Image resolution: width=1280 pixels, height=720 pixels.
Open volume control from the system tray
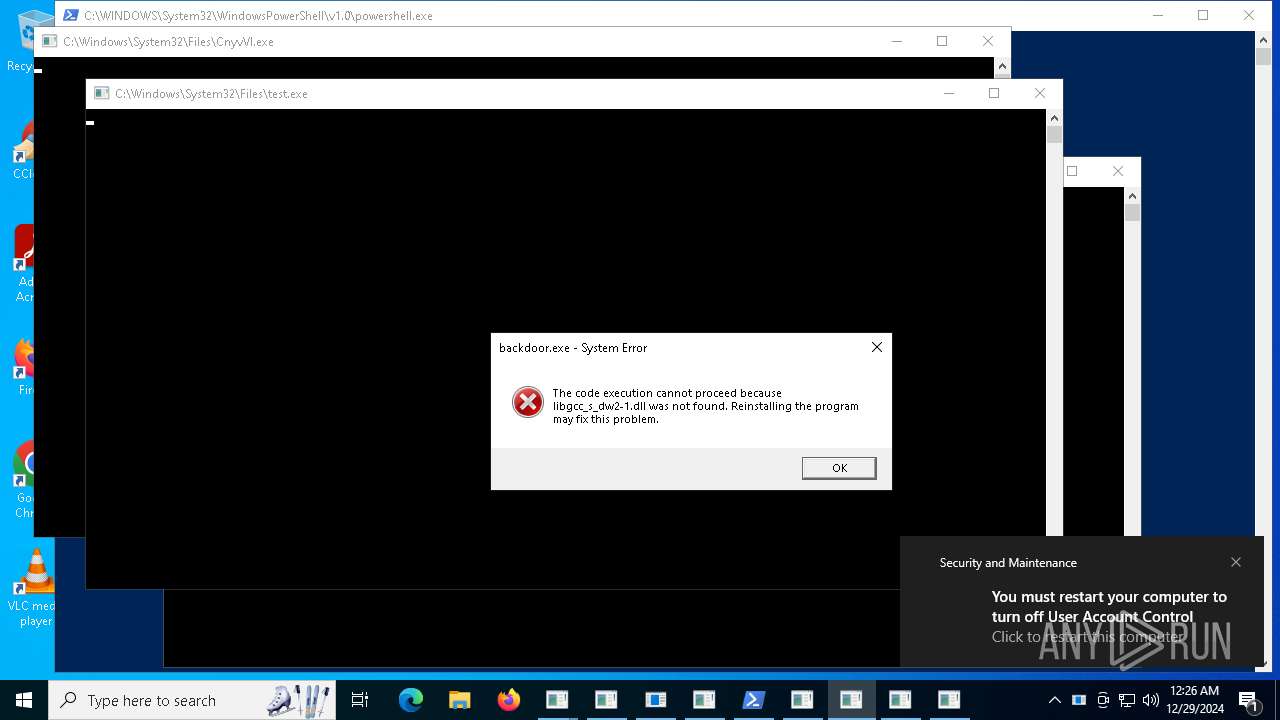(x=1150, y=700)
